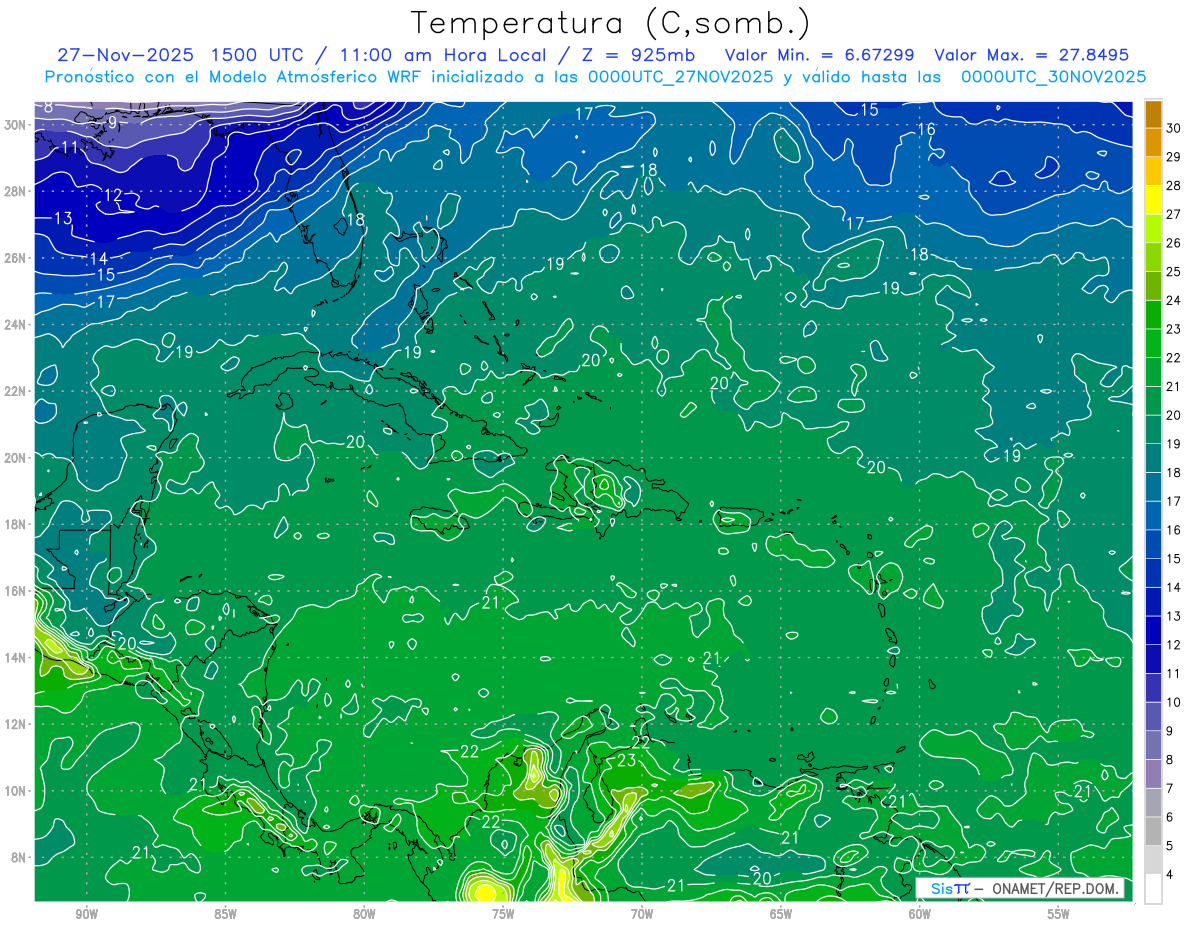Click the "SisTT - ONAMET/REP.DOM." credit box
1200x927 pixels.
point(1022,888)
